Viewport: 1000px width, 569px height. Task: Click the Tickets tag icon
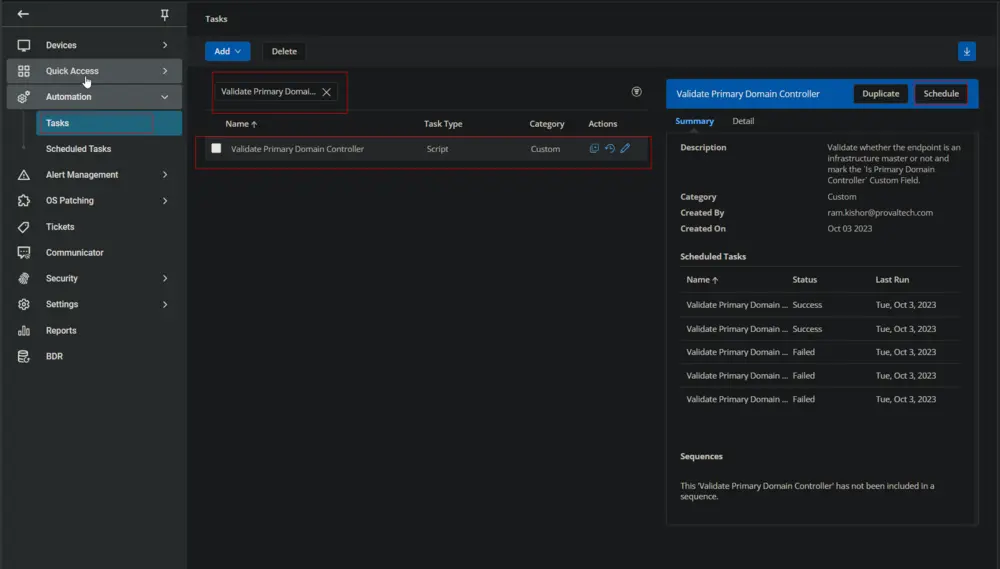pos(24,226)
